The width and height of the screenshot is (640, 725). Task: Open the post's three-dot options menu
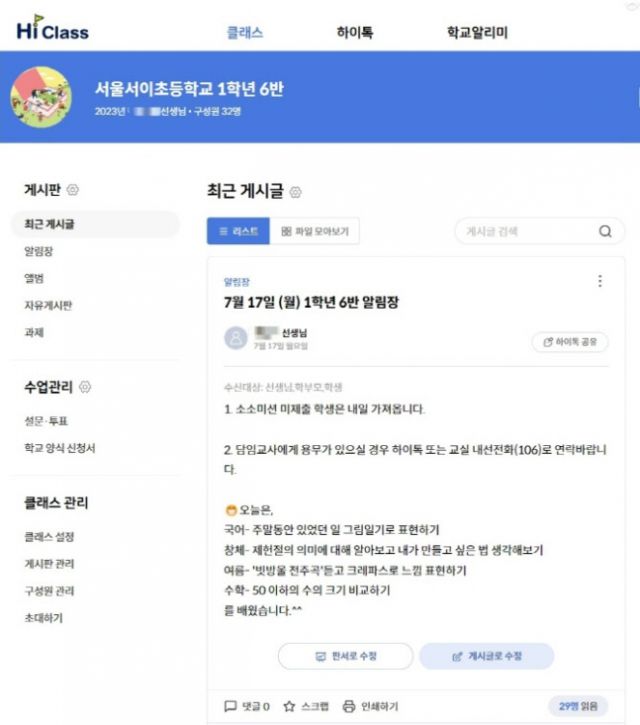600,281
